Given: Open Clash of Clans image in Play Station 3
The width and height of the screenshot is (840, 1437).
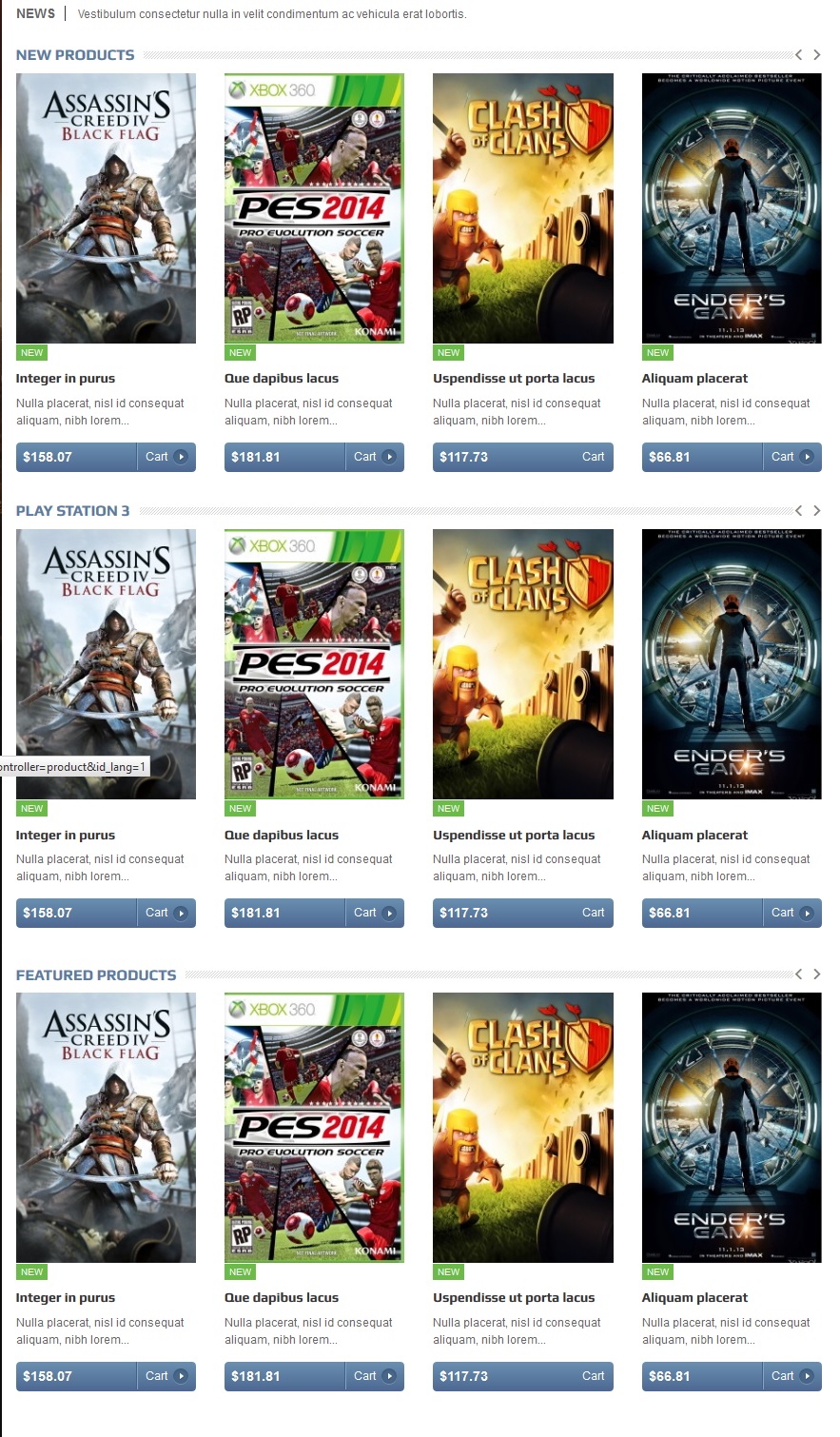Looking at the screenshot, I should [x=523, y=664].
